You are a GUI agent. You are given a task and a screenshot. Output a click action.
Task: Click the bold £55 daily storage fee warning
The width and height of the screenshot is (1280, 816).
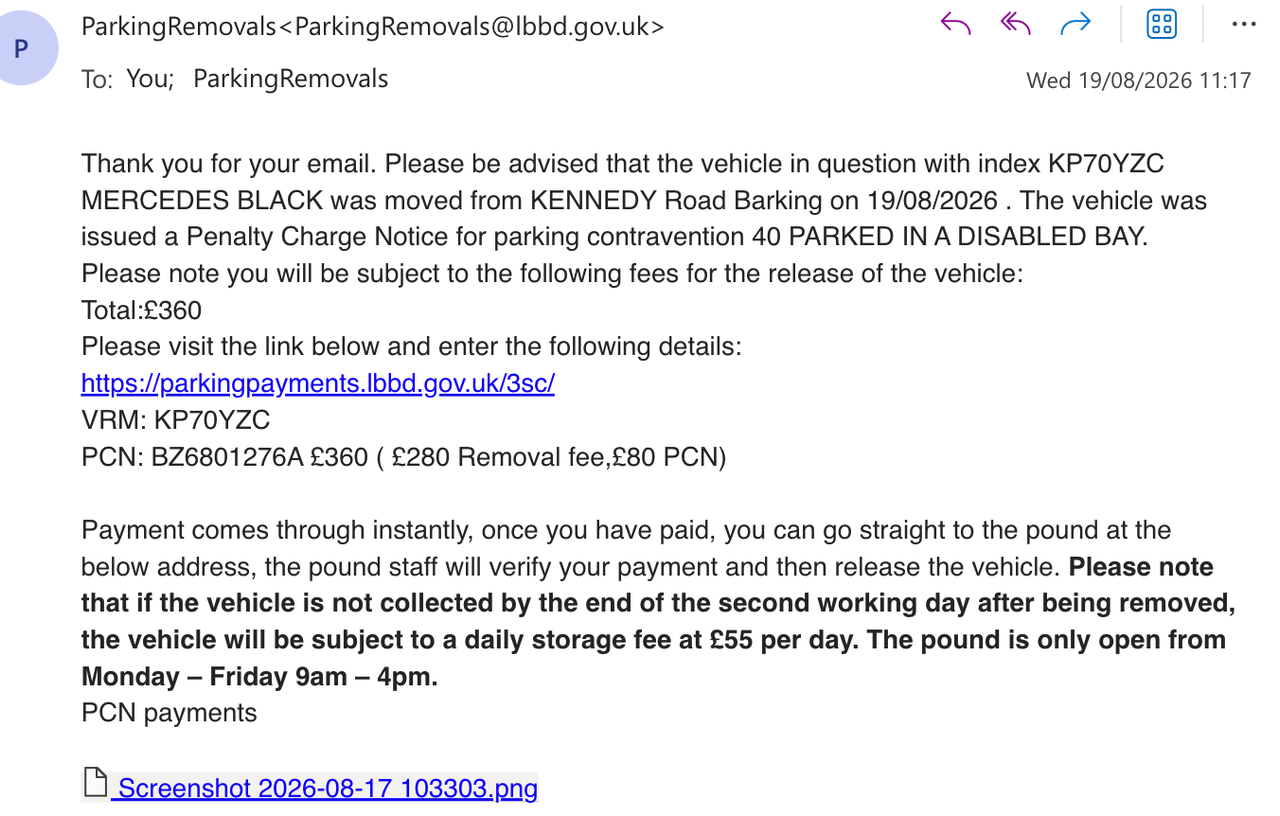point(658,622)
